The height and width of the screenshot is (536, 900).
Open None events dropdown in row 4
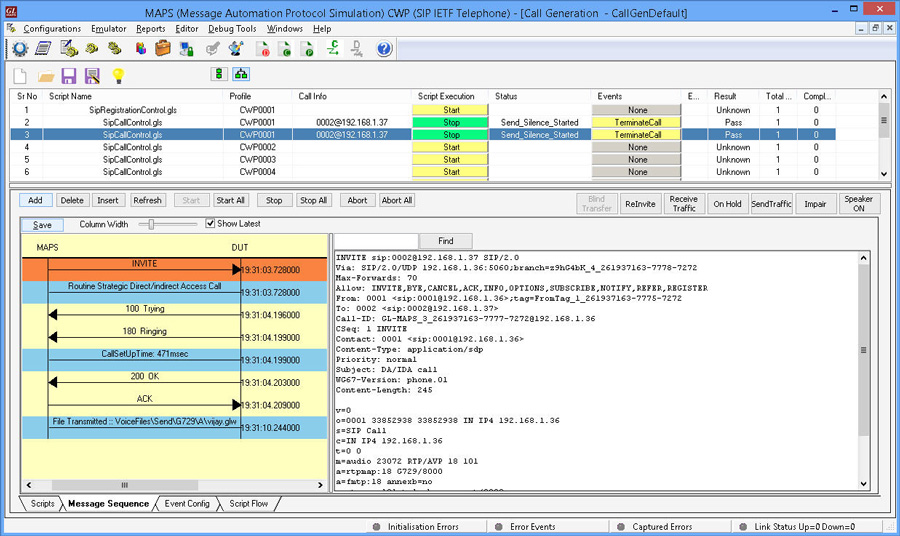click(637, 147)
